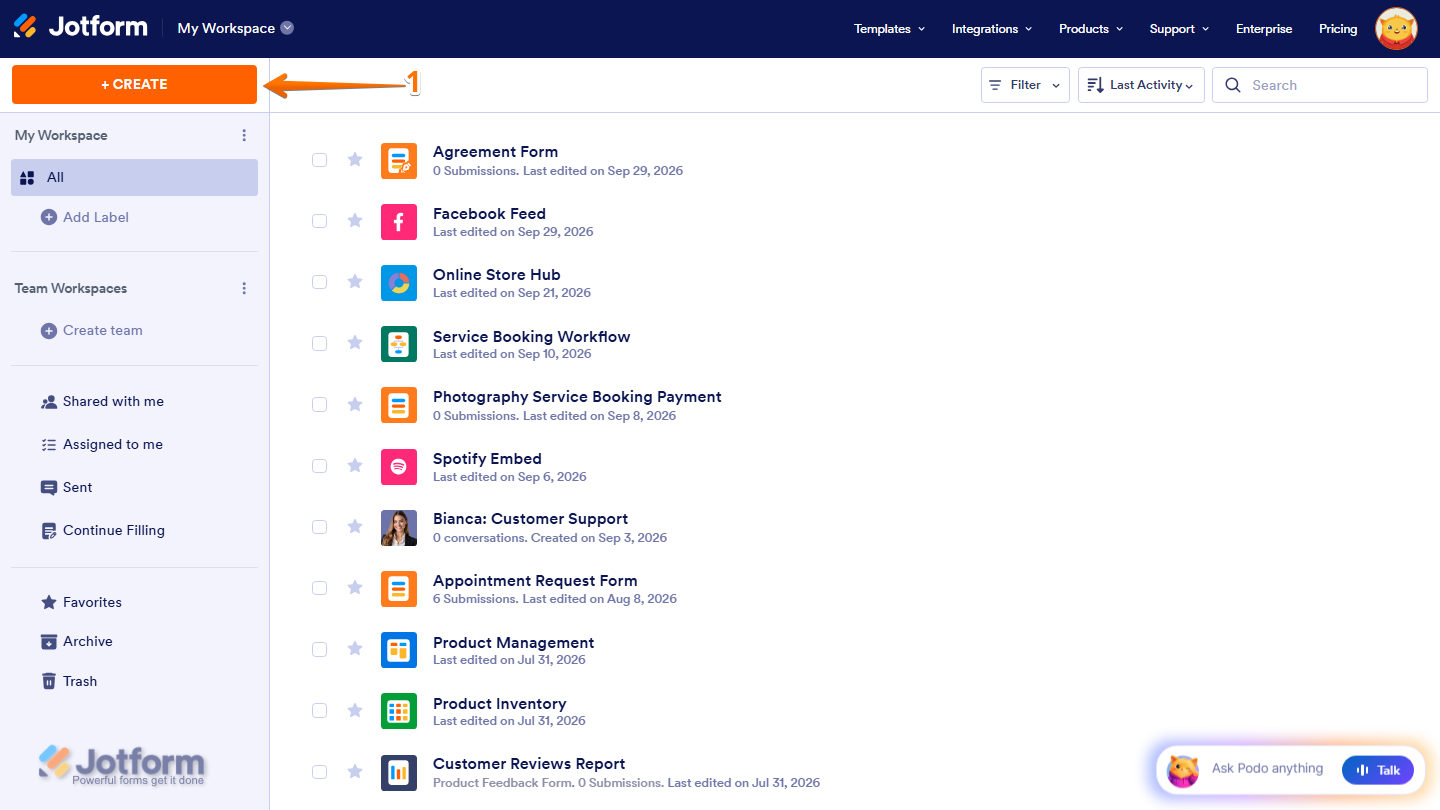
Task: Open the Last Activity sort dropdown
Action: (x=1141, y=85)
